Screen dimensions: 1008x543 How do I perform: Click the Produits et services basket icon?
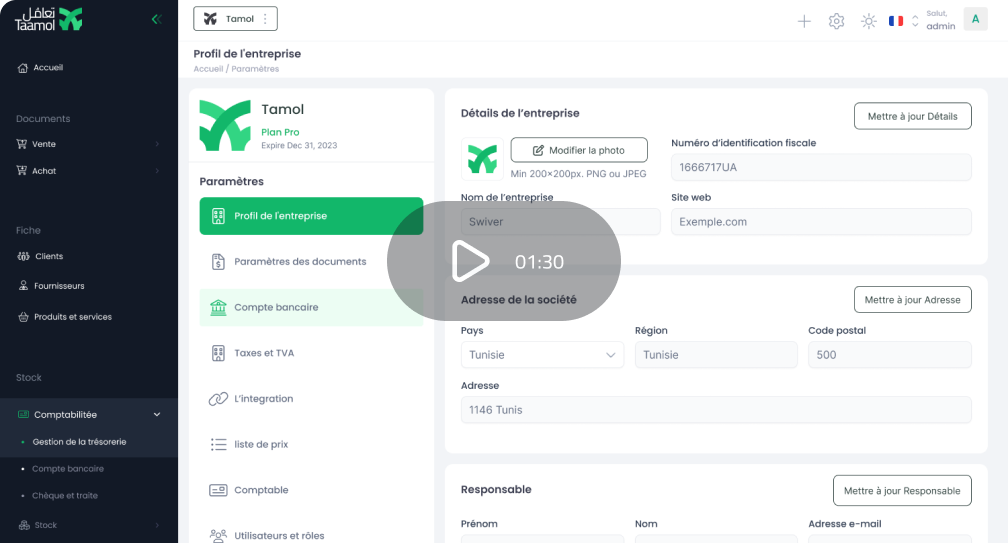pyautogui.click(x=23, y=317)
